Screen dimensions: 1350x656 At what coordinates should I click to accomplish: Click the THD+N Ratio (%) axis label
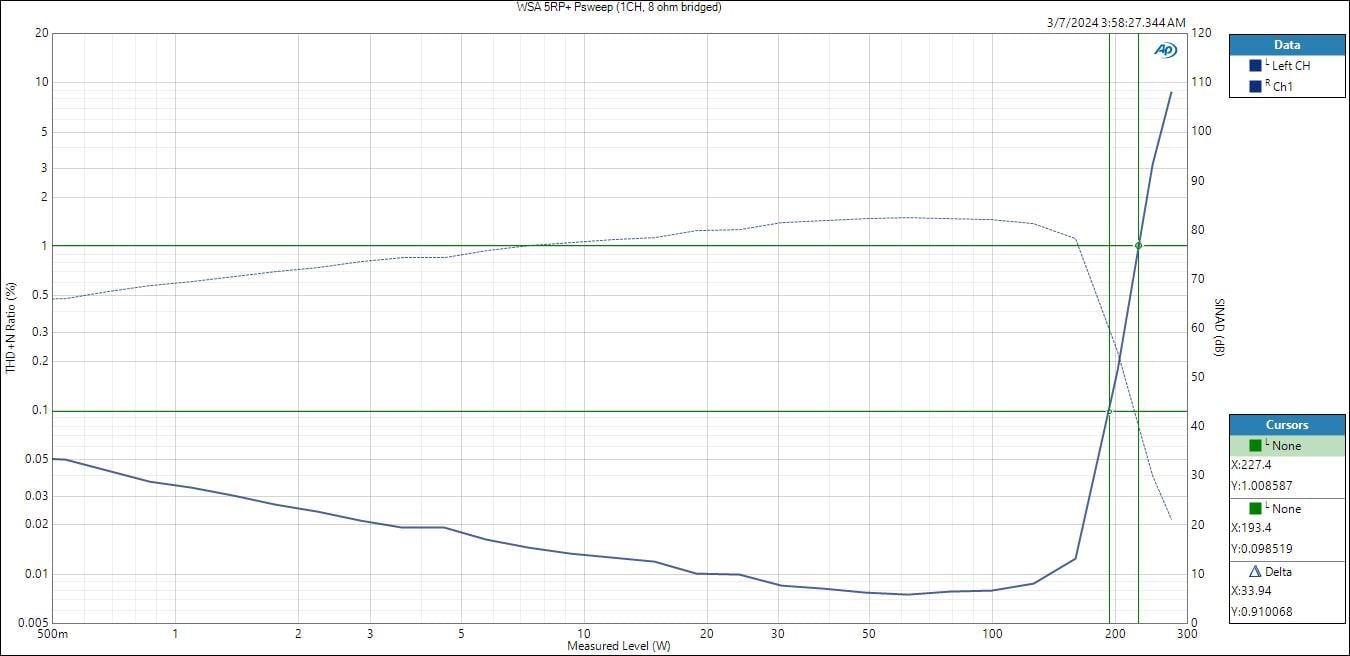pyautogui.click(x=11, y=328)
